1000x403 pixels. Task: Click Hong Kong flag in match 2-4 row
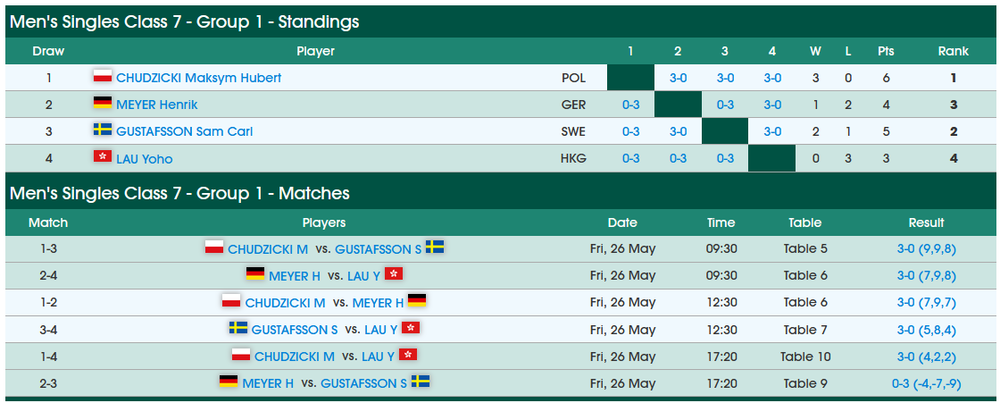tap(394, 274)
